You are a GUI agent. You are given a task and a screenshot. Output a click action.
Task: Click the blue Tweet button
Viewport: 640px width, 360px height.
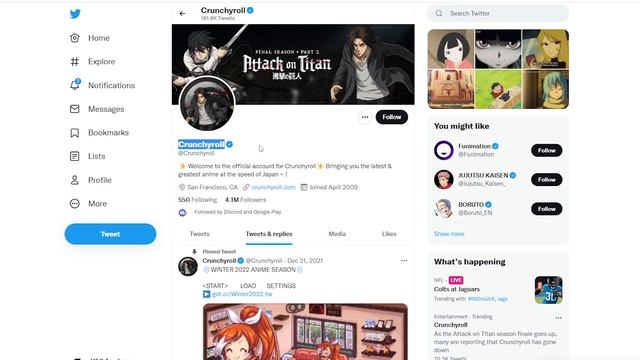coord(110,234)
